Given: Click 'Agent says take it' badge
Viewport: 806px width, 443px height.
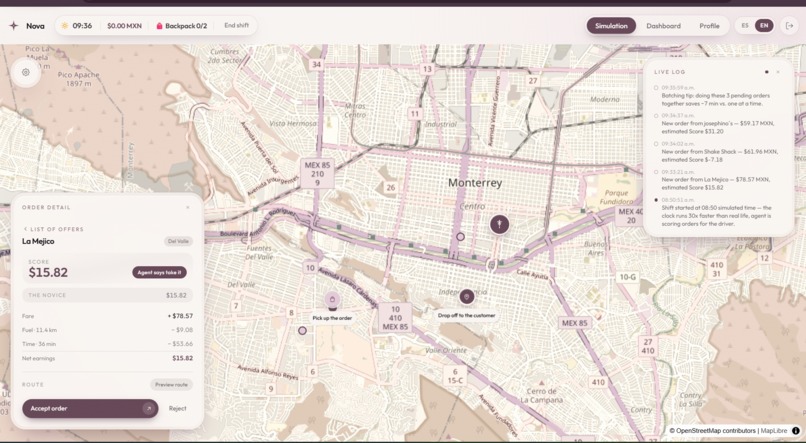Looking at the screenshot, I should [x=159, y=272].
